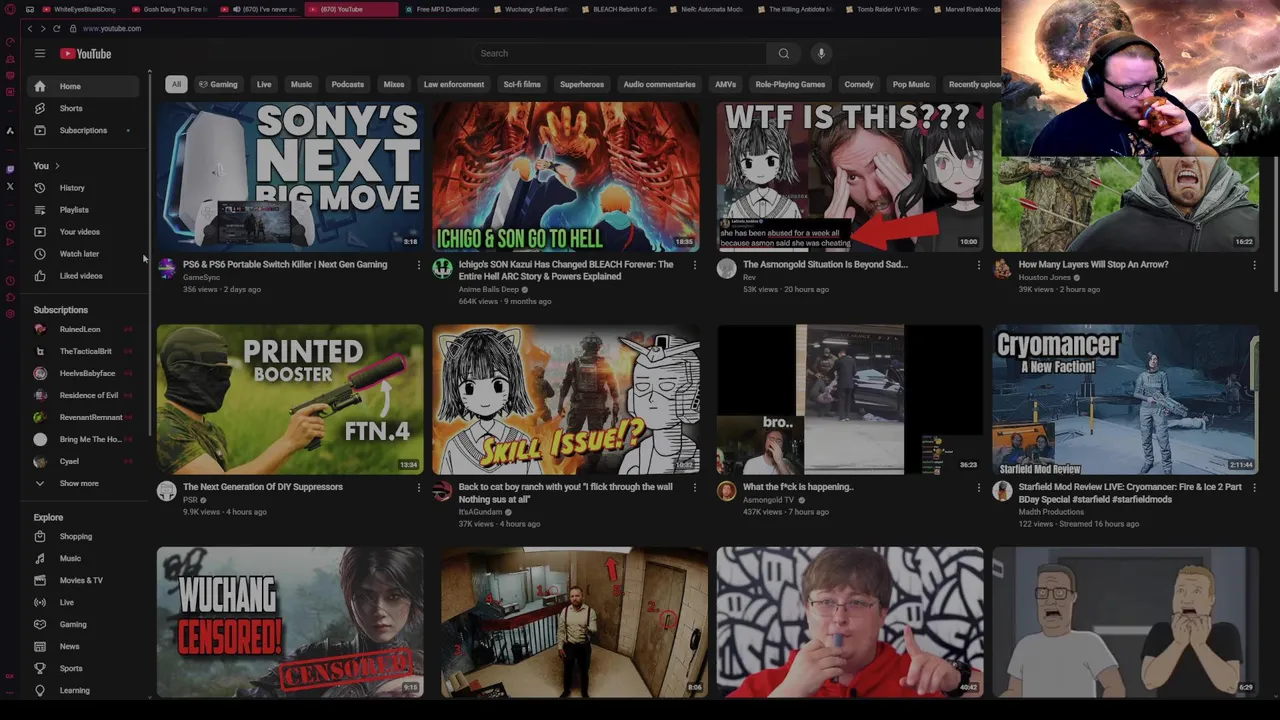The width and height of the screenshot is (1280, 720).
Task: Switch to the Free MP3 Downloader browser tab
Action: coord(441,9)
